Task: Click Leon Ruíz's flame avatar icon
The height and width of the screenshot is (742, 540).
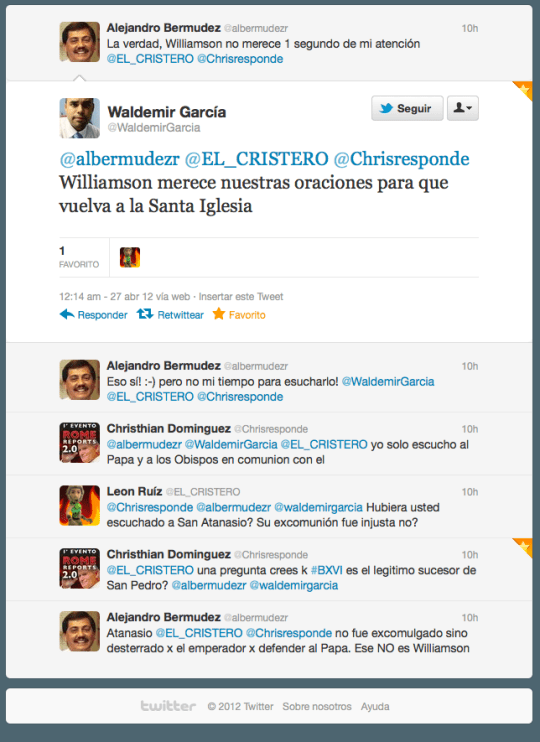Action: [80, 505]
